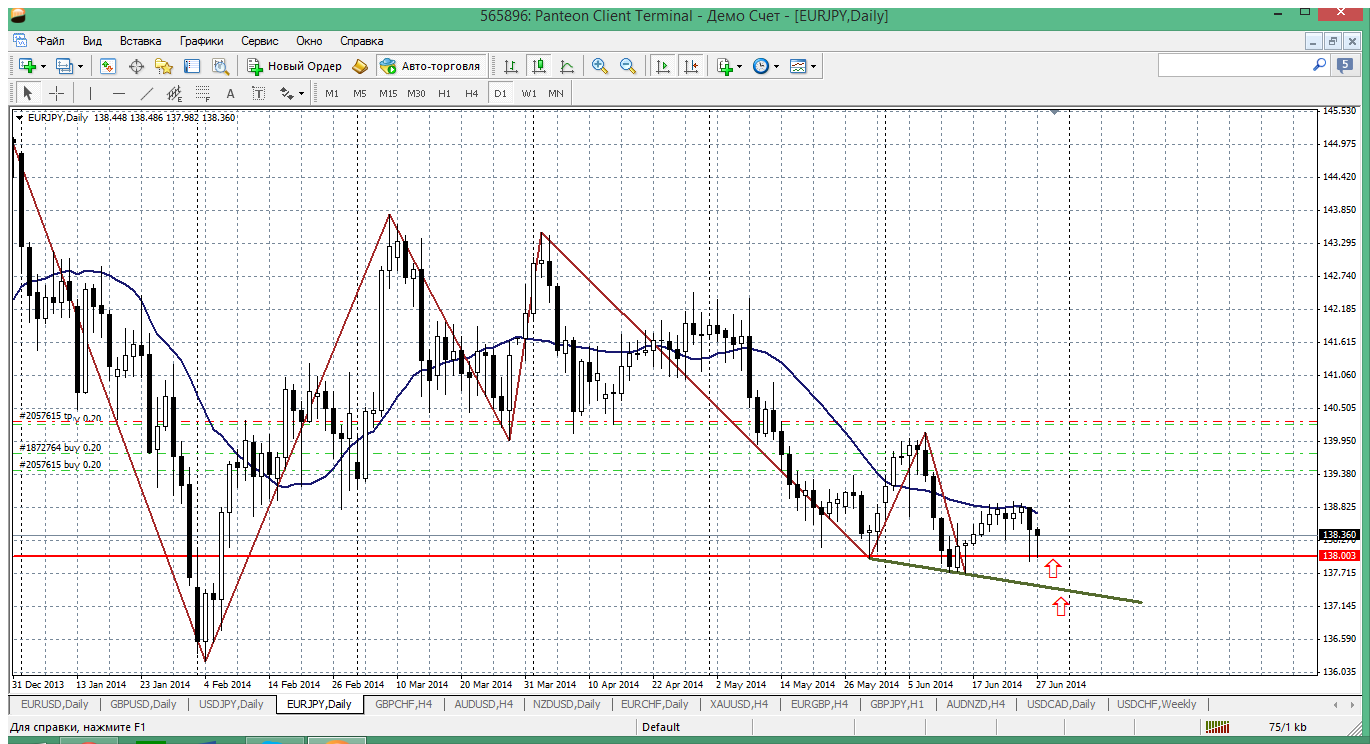Image resolution: width=1370 pixels, height=744 pixels.
Task: Toggle the chart auto-scroll button
Action: [662, 66]
